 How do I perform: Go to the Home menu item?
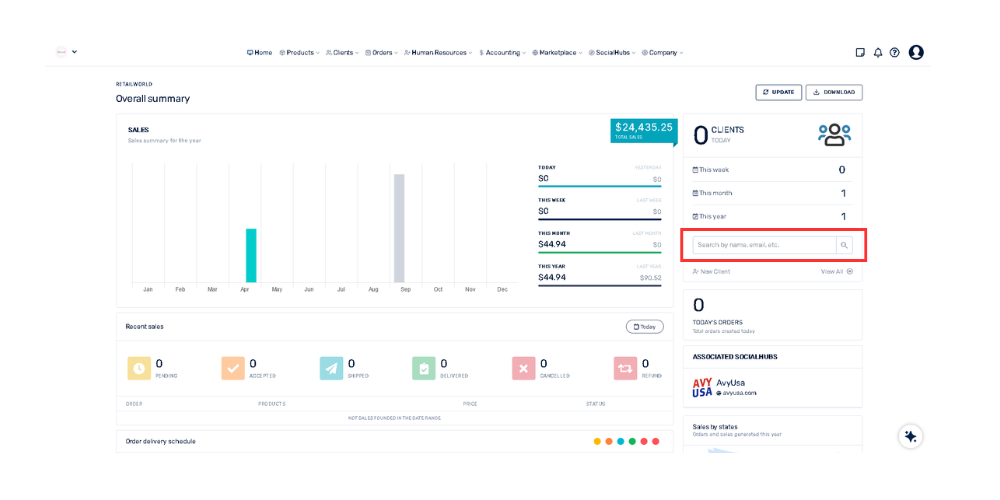(x=259, y=53)
